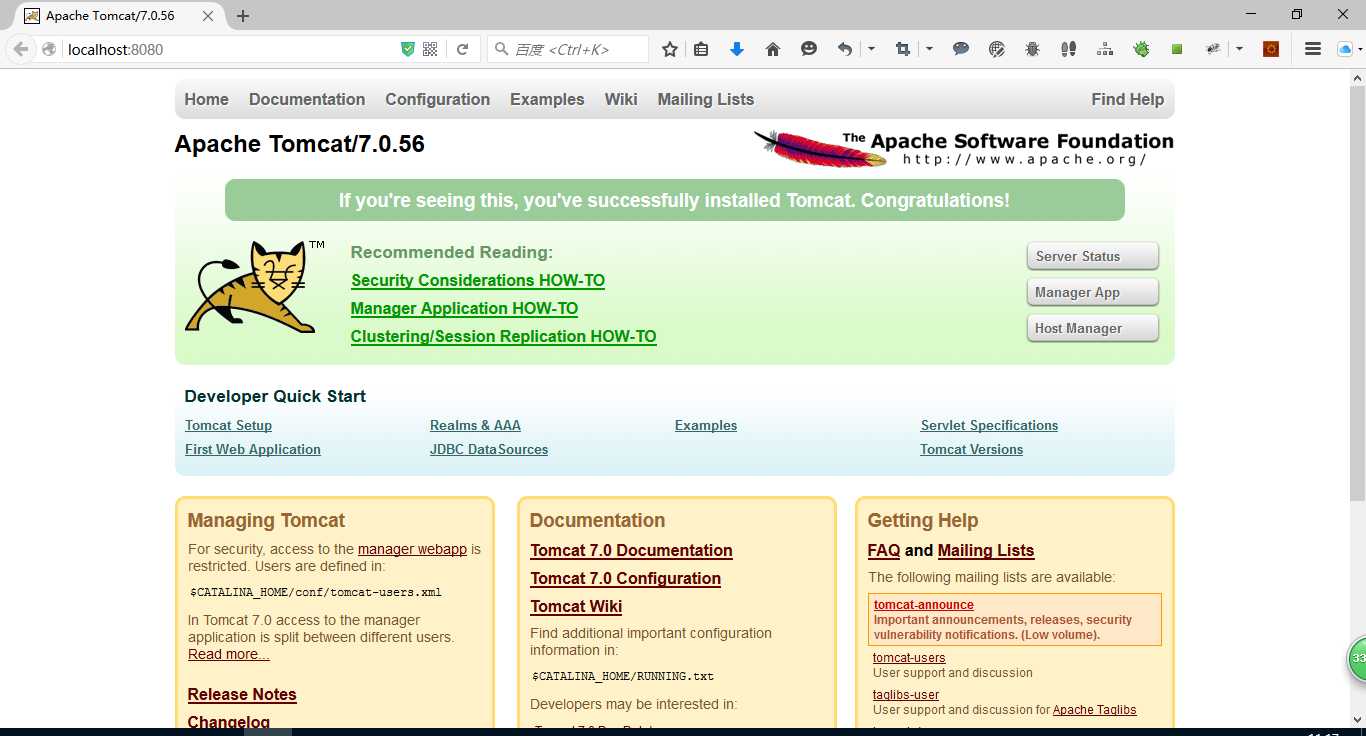This screenshot has width=1366, height=736.
Task: Open Servlet Specifications link
Action: (x=989, y=425)
